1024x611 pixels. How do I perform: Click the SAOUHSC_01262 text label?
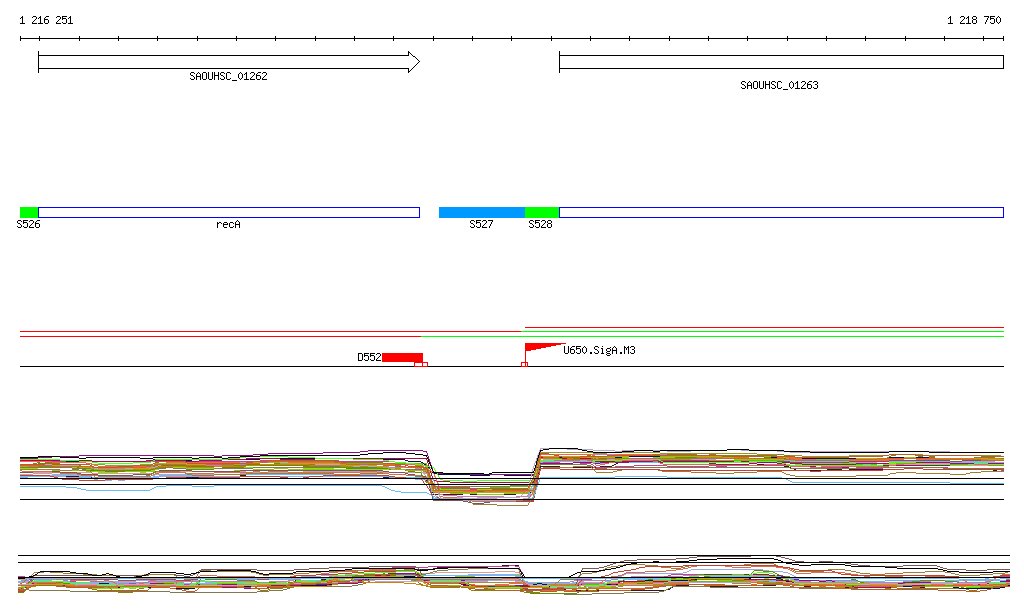coord(228,77)
